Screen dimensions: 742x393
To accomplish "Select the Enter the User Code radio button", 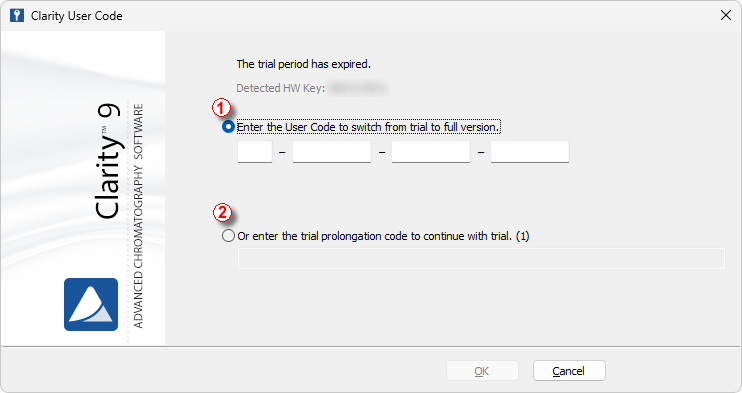I will pyautogui.click(x=228, y=127).
